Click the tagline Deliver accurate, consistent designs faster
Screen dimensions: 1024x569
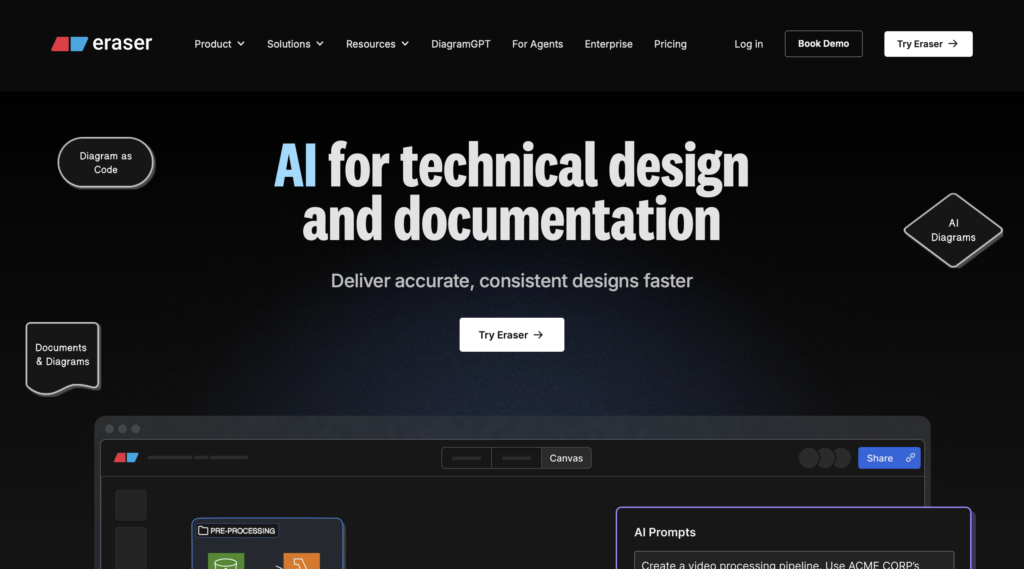[x=511, y=281]
